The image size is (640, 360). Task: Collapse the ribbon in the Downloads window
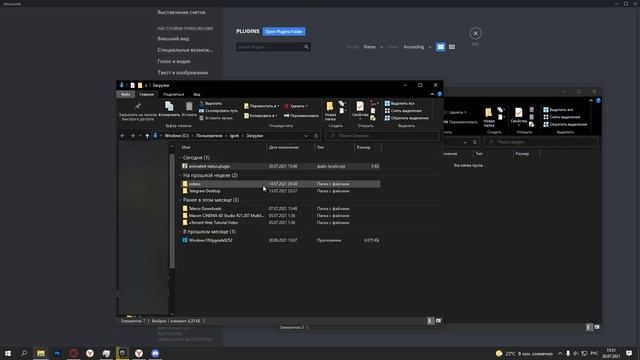(x=432, y=94)
